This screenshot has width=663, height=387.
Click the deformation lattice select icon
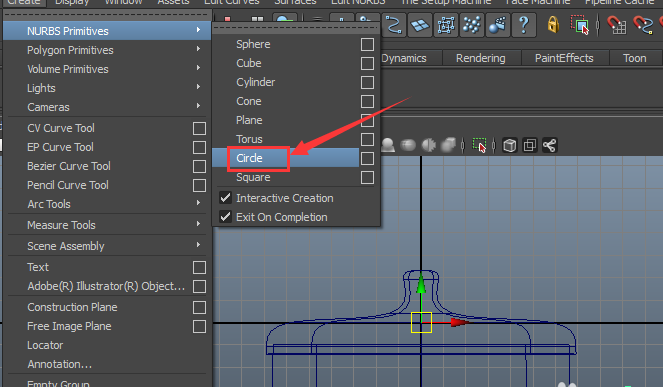point(446,25)
